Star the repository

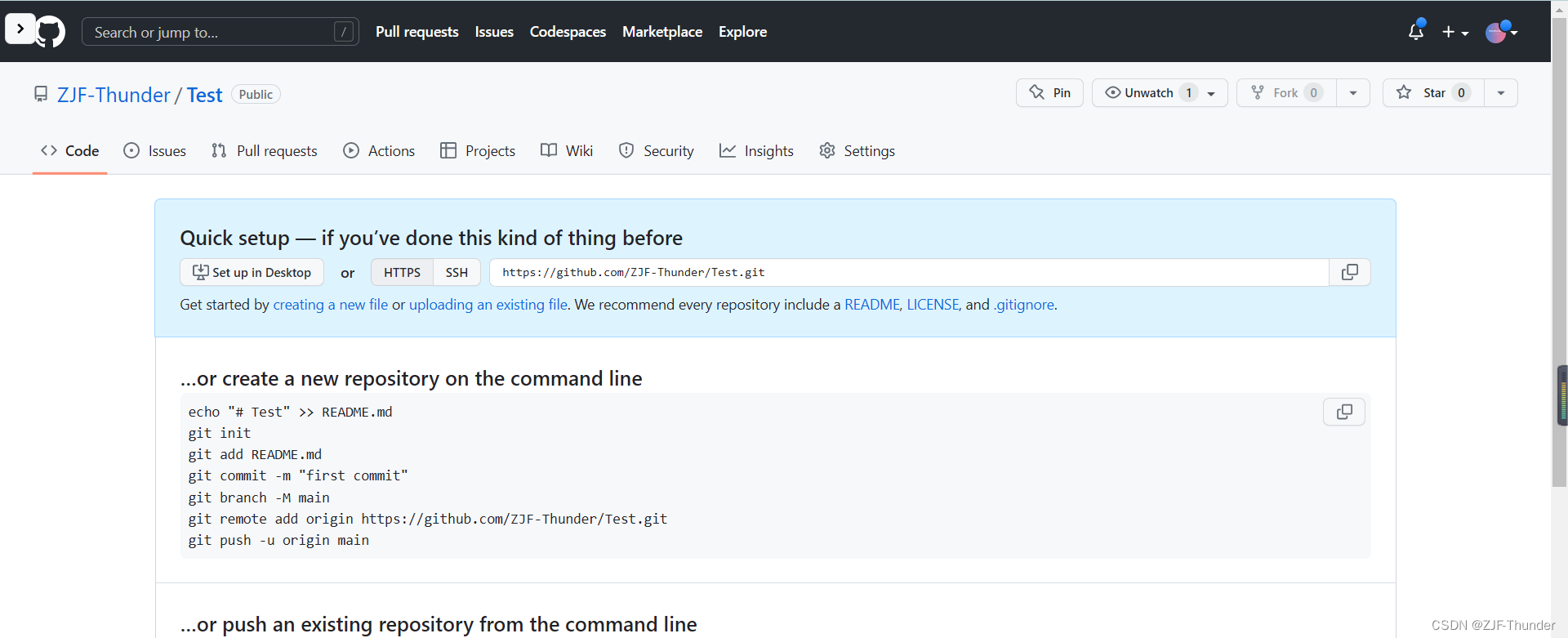[1433, 92]
